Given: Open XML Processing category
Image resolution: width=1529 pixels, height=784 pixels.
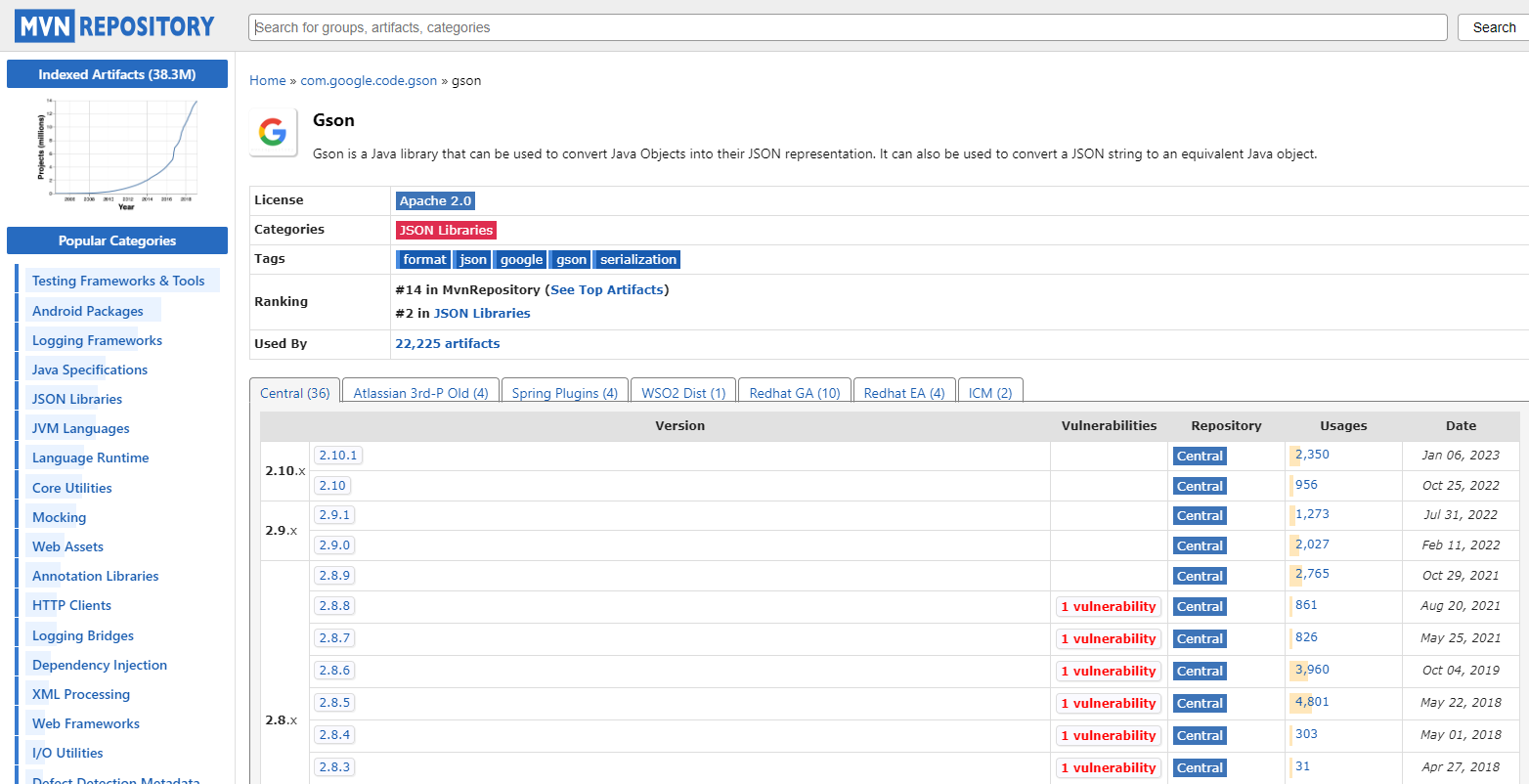Looking at the screenshot, I should pos(81,694).
